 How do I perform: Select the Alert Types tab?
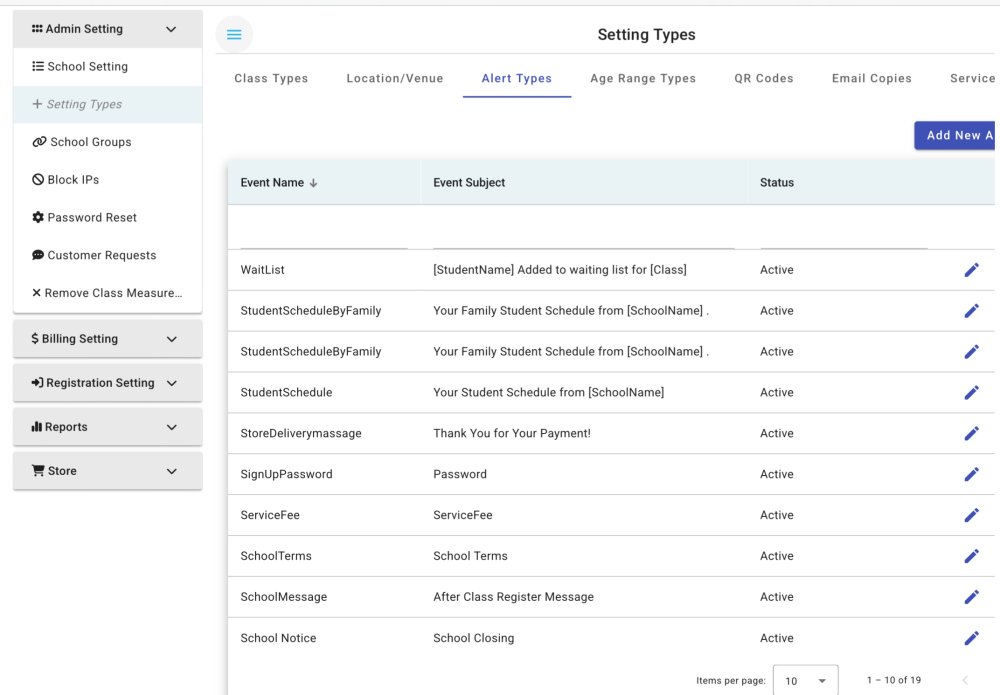tap(517, 78)
